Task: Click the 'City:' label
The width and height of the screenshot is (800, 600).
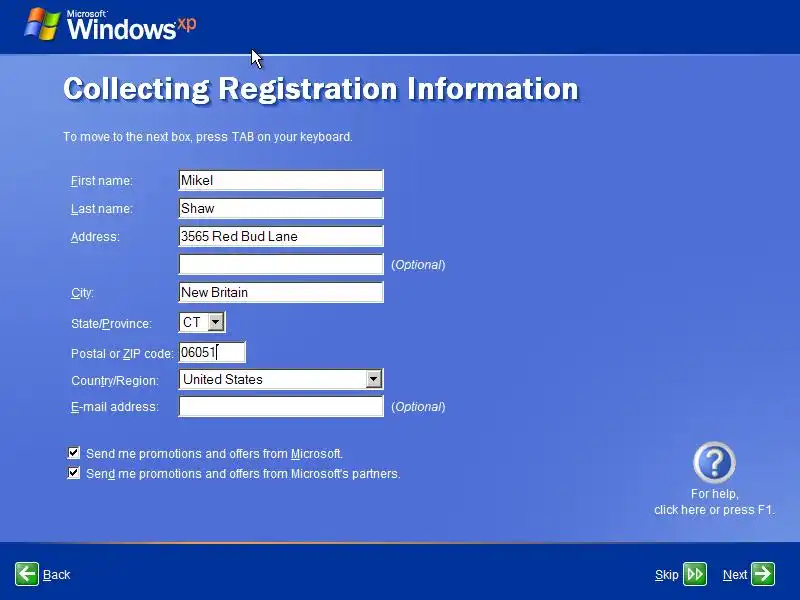Action: tap(82, 293)
